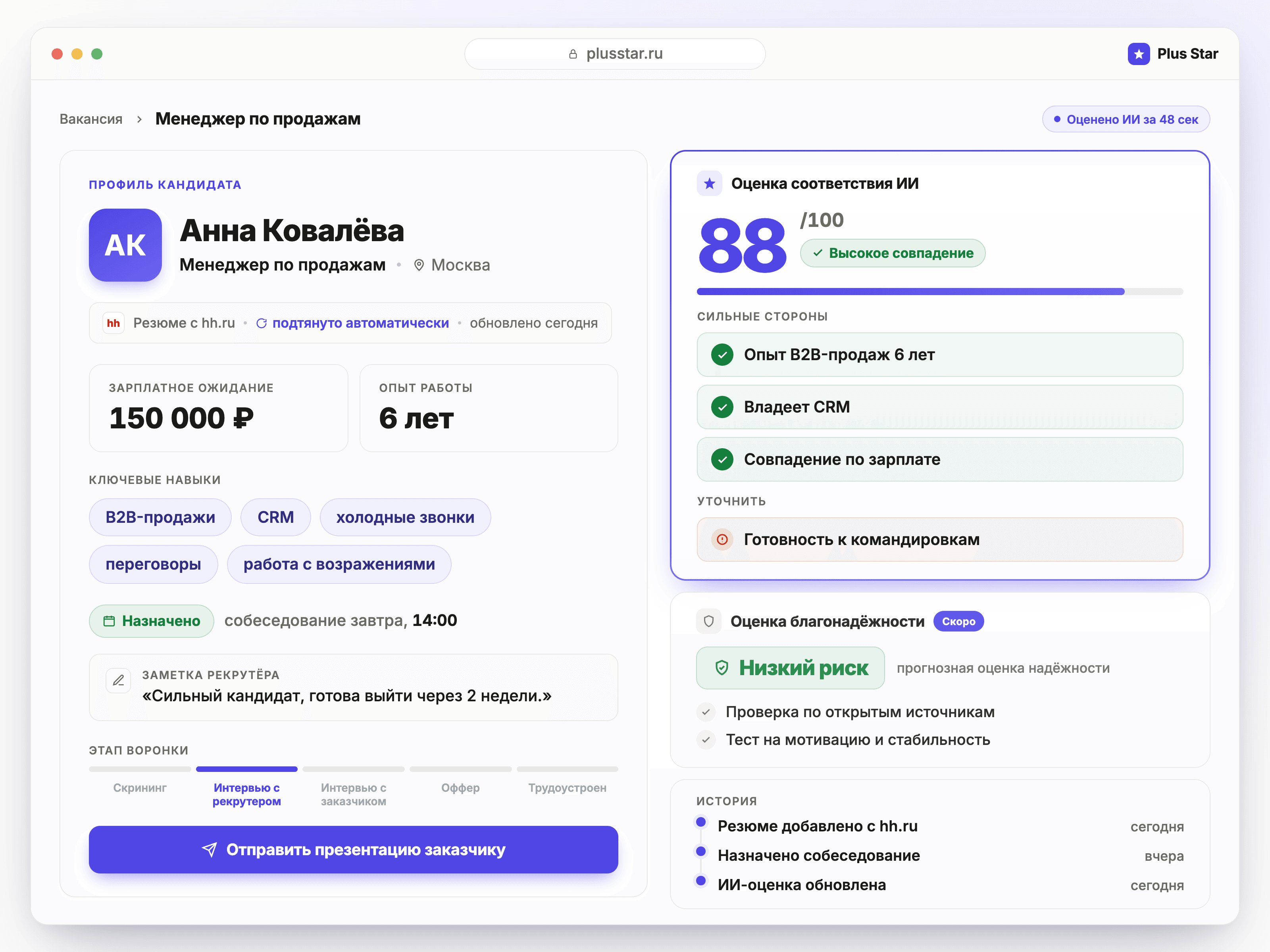Click the shield-check icon in Низкий риск
Image resolution: width=1270 pixels, height=952 pixels.
[722, 668]
